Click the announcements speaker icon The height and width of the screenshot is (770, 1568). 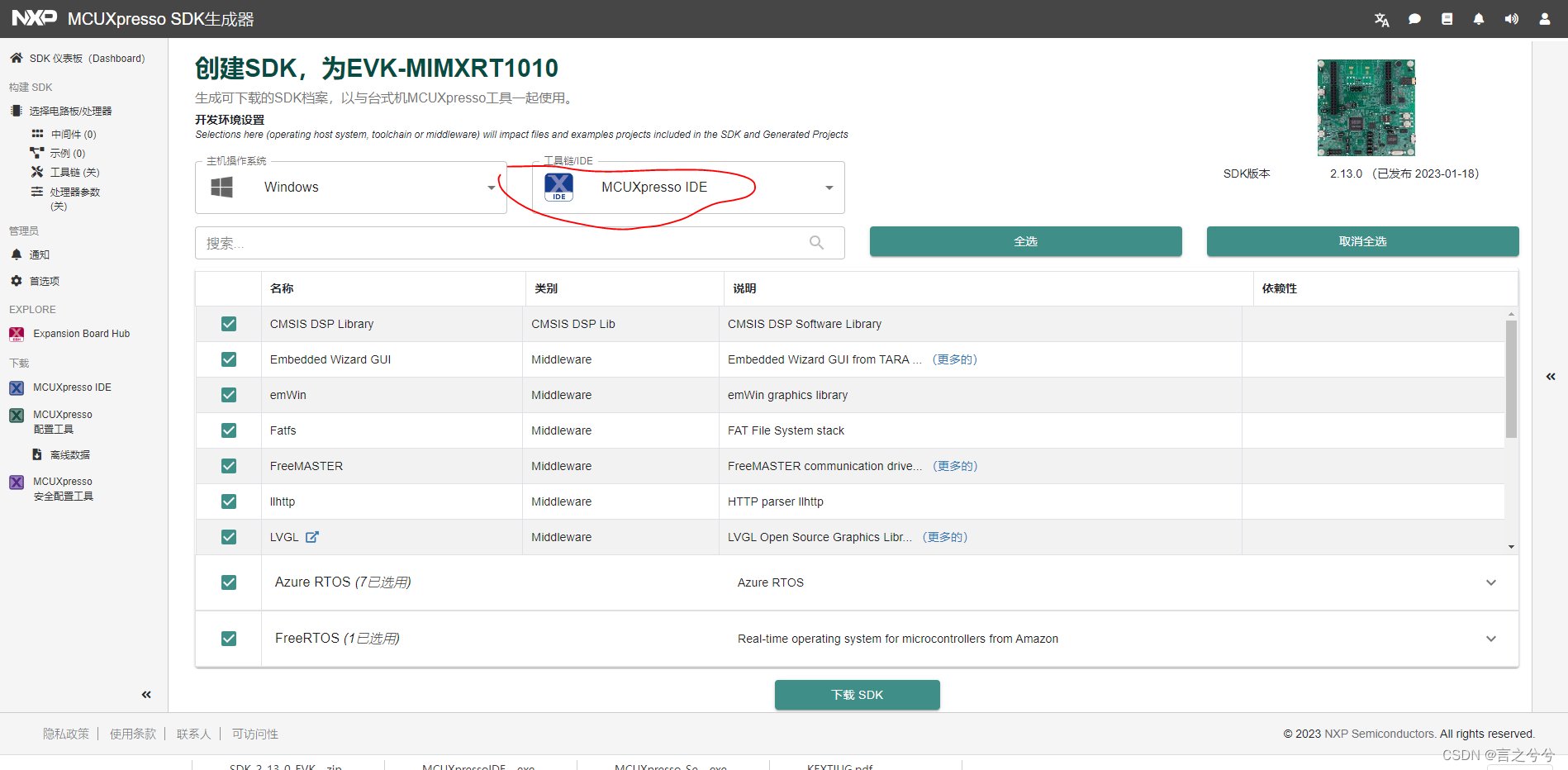click(x=1511, y=19)
